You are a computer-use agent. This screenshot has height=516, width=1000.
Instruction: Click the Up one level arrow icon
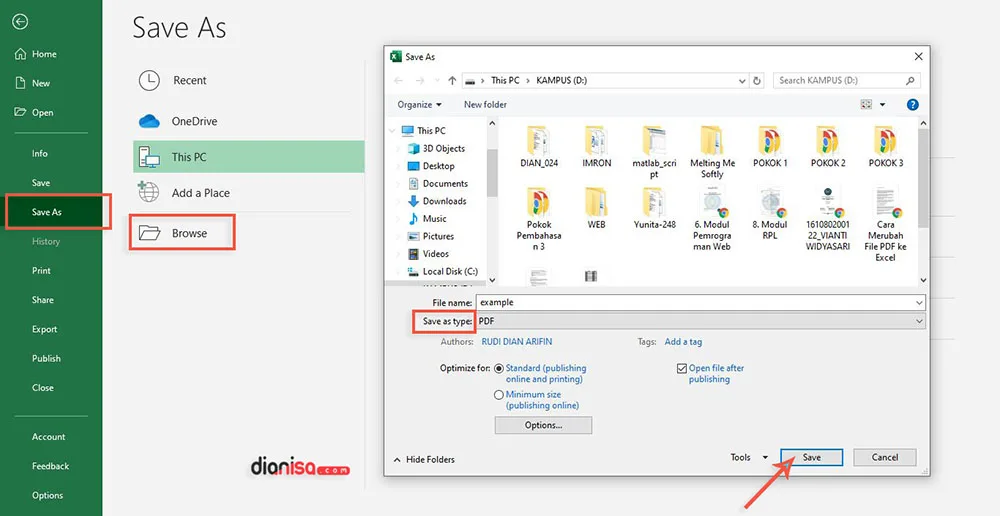coord(452,80)
